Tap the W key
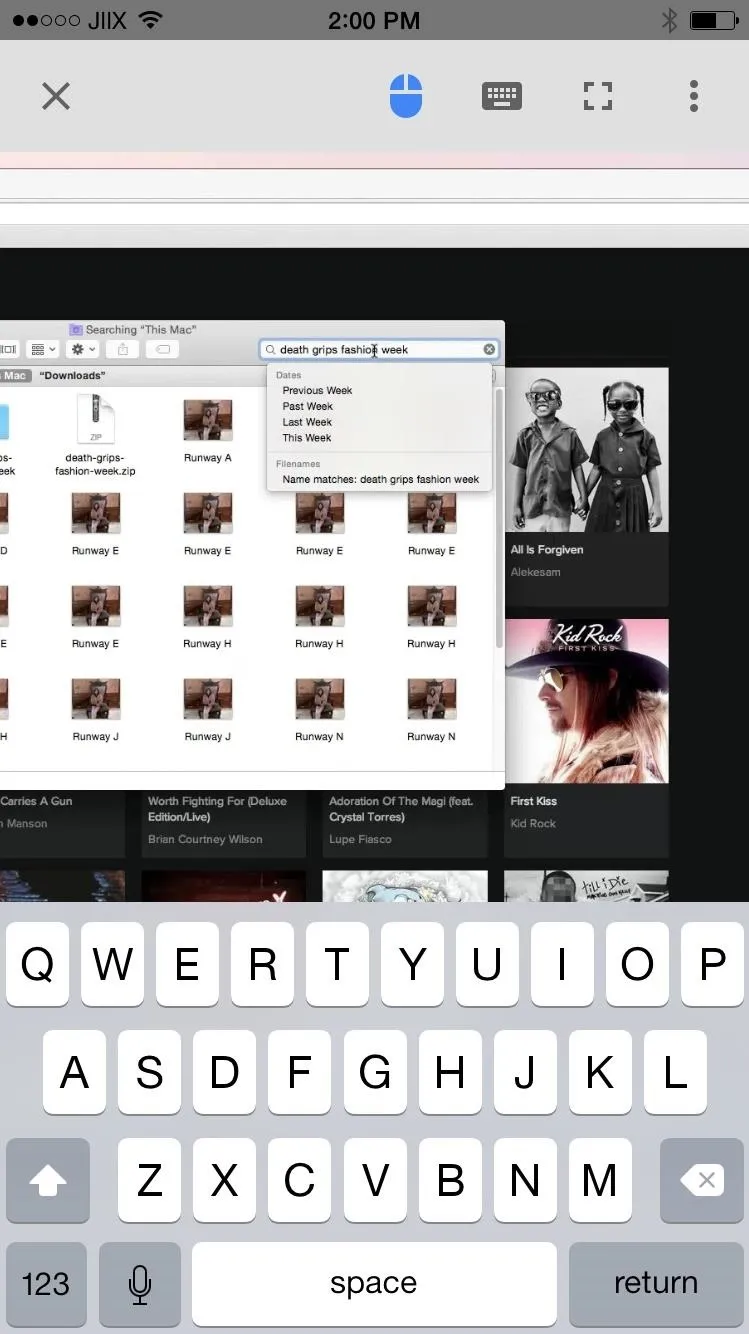This screenshot has height=1334, width=749. pos(112,964)
